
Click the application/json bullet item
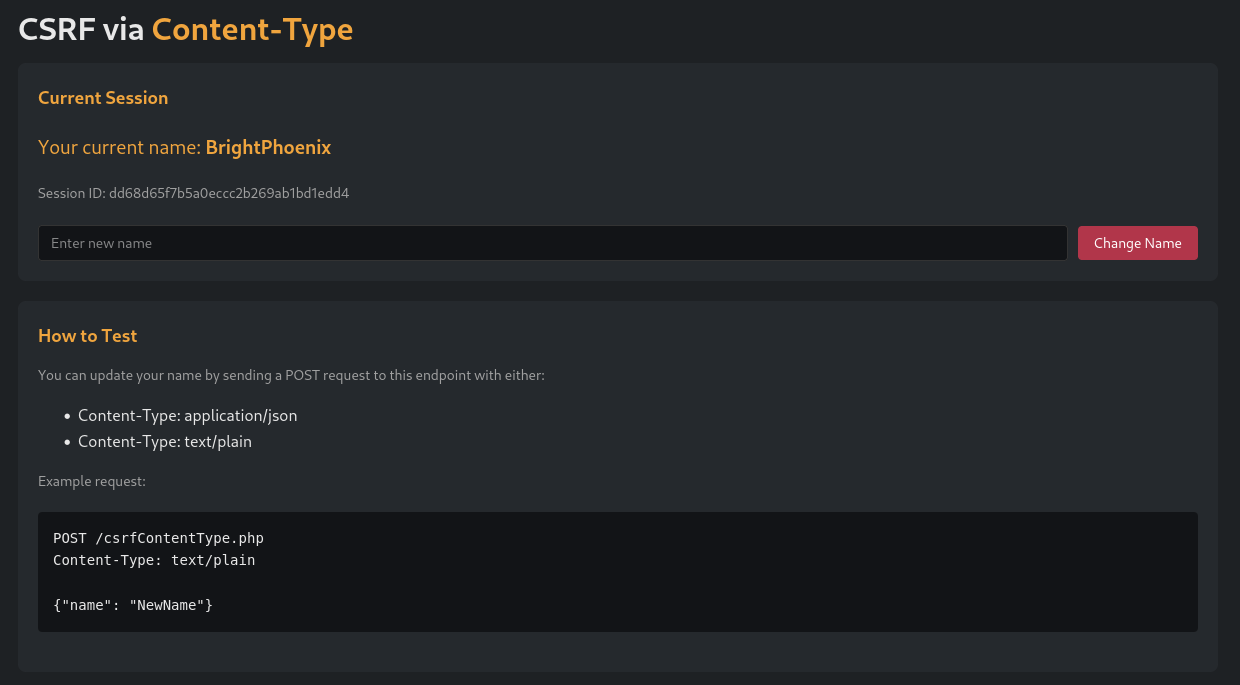pos(187,415)
